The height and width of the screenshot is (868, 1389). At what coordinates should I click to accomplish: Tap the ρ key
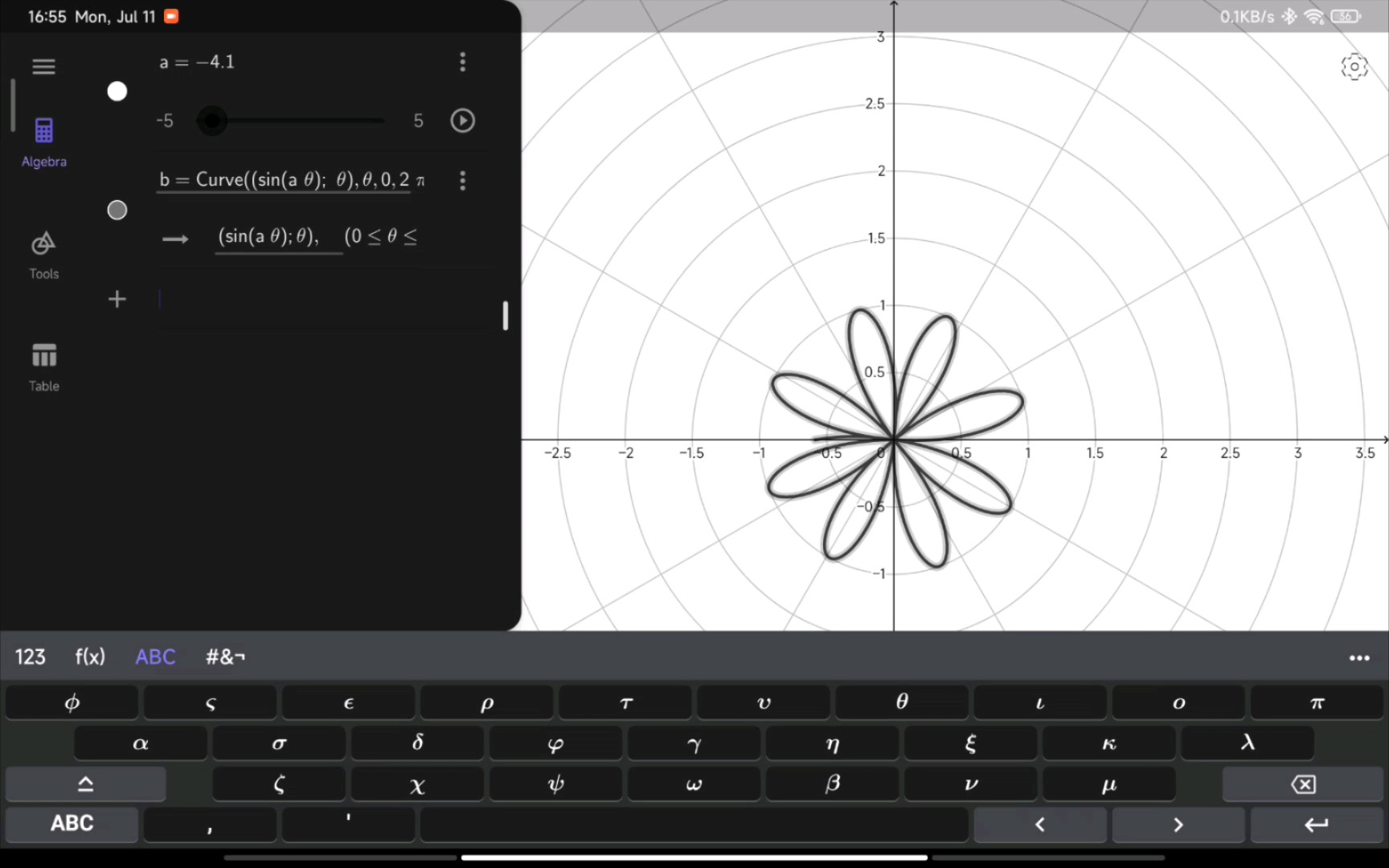pyautogui.click(x=487, y=702)
